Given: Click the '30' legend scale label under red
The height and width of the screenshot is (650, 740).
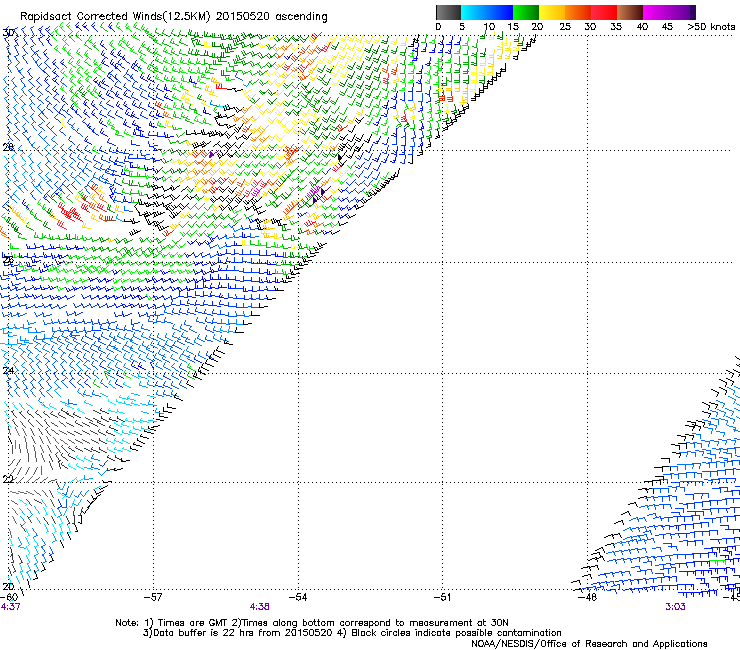Looking at the screenshot, I should click(x=590, y=27).
